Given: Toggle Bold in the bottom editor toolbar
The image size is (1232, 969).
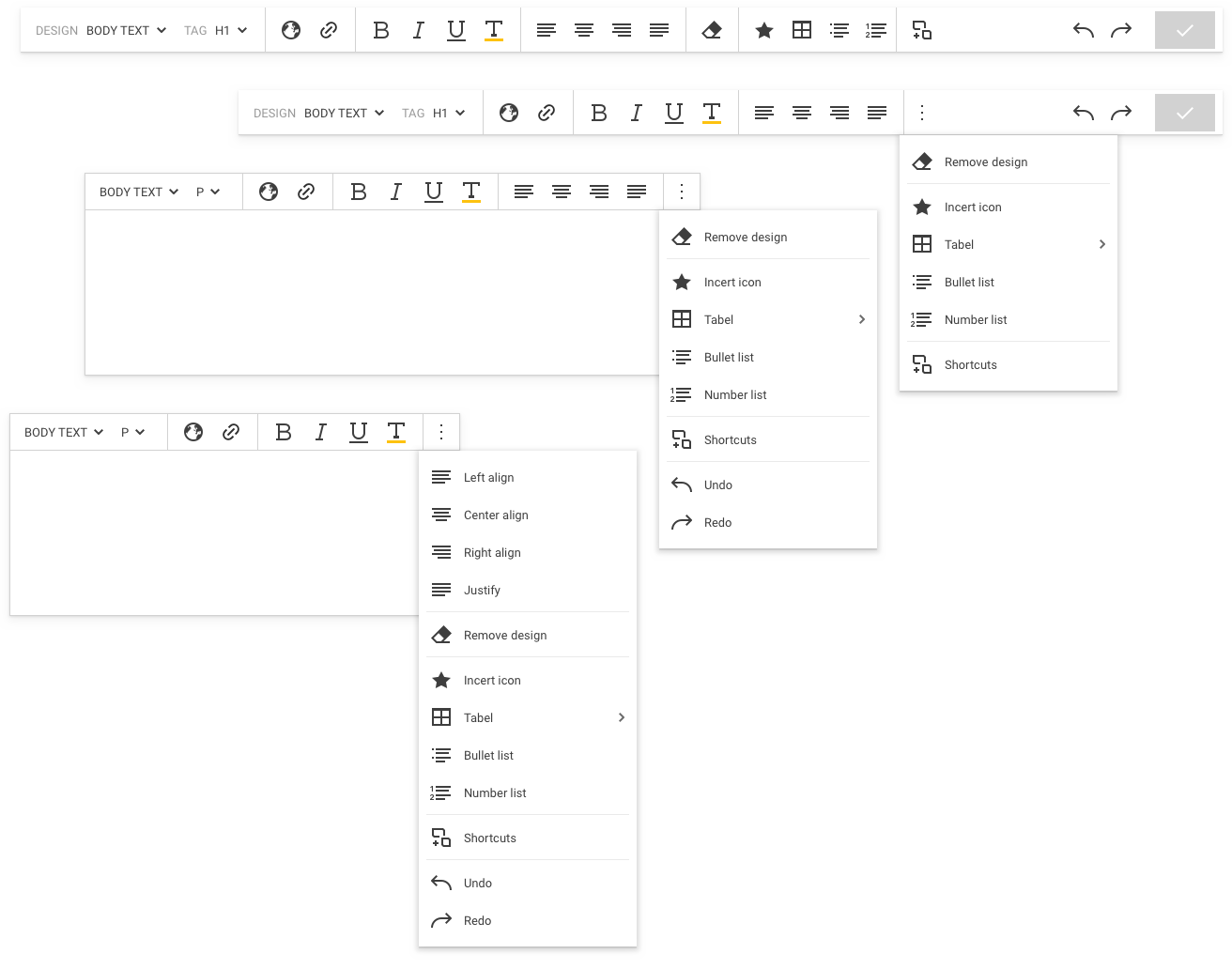Looking at the screenshot, I should tap(284, 432).
